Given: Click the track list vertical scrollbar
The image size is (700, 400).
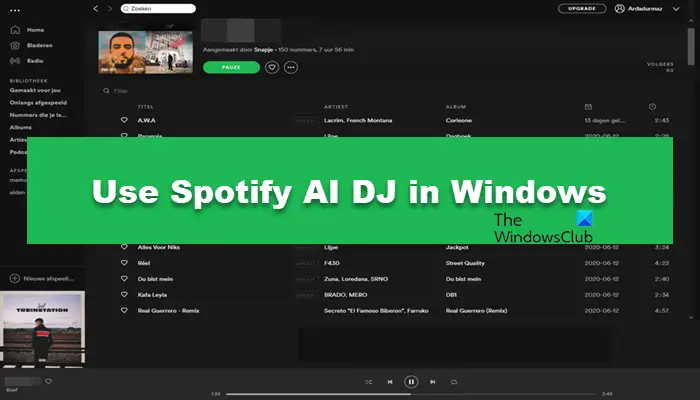Looking at the screenshot, I should point(691,47).
